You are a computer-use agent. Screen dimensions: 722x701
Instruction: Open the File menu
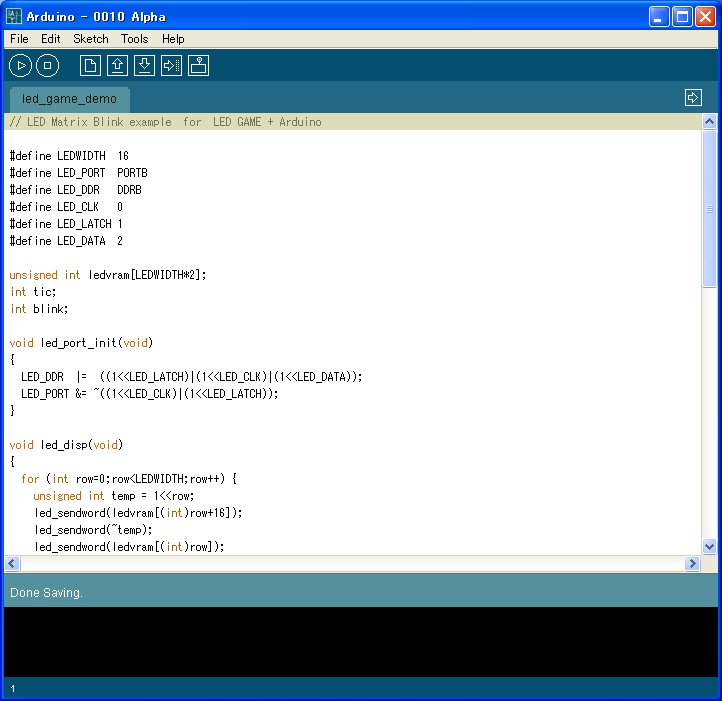coord(19,39)
